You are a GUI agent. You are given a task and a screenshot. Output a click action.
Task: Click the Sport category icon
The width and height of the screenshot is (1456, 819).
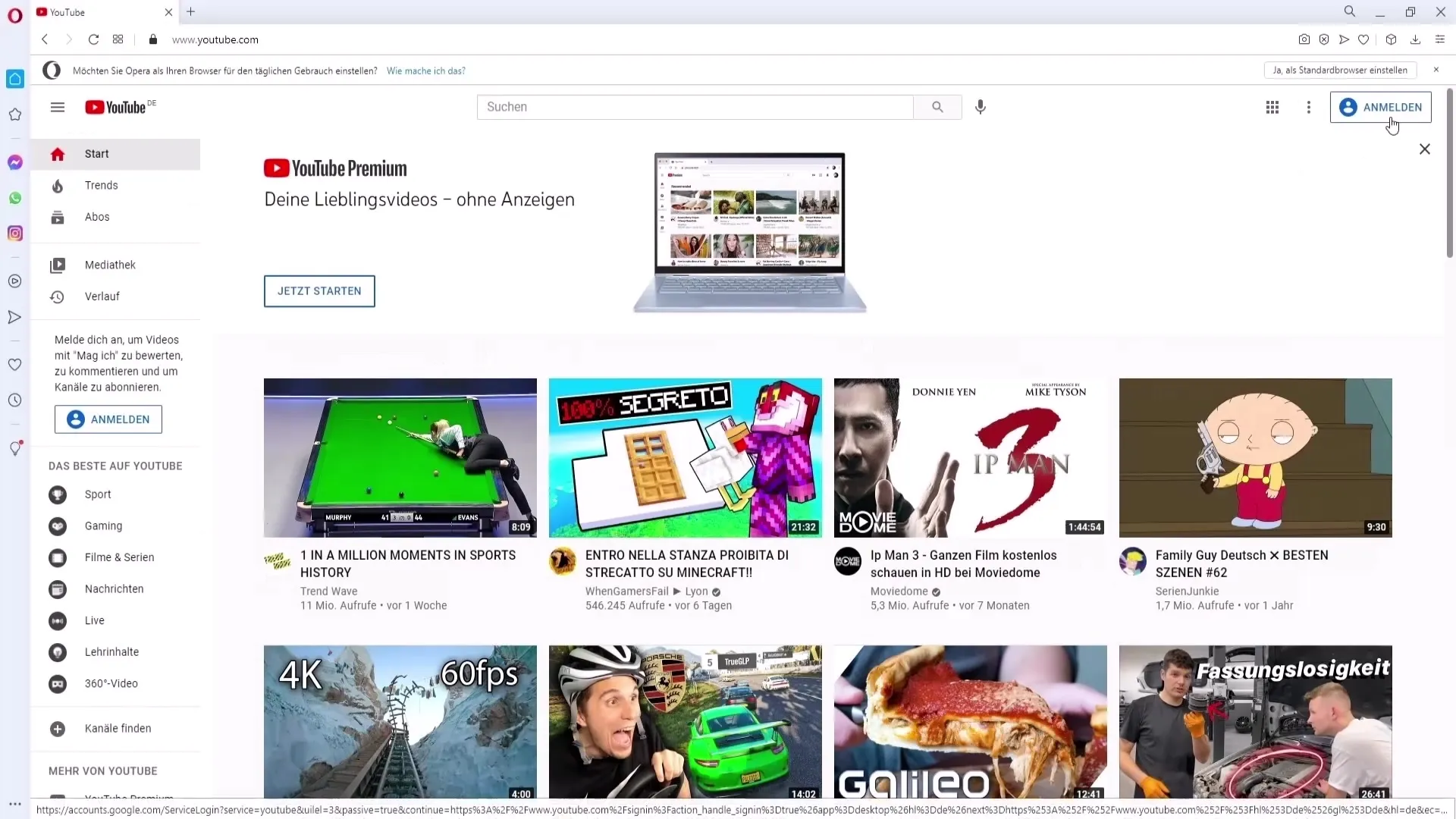[57, 494]
